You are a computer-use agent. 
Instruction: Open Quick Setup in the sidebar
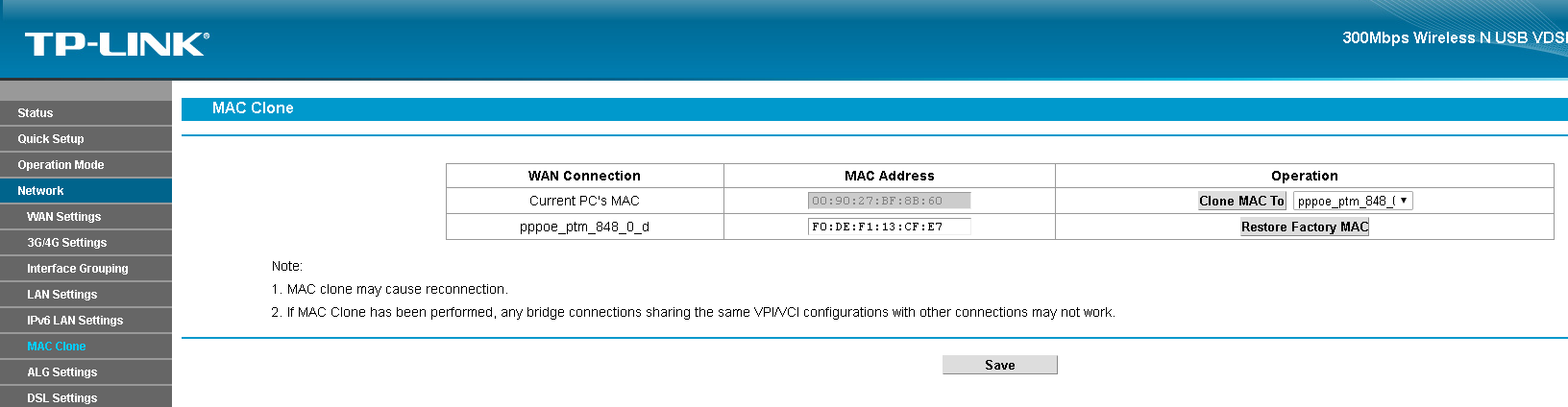point(51,139)
